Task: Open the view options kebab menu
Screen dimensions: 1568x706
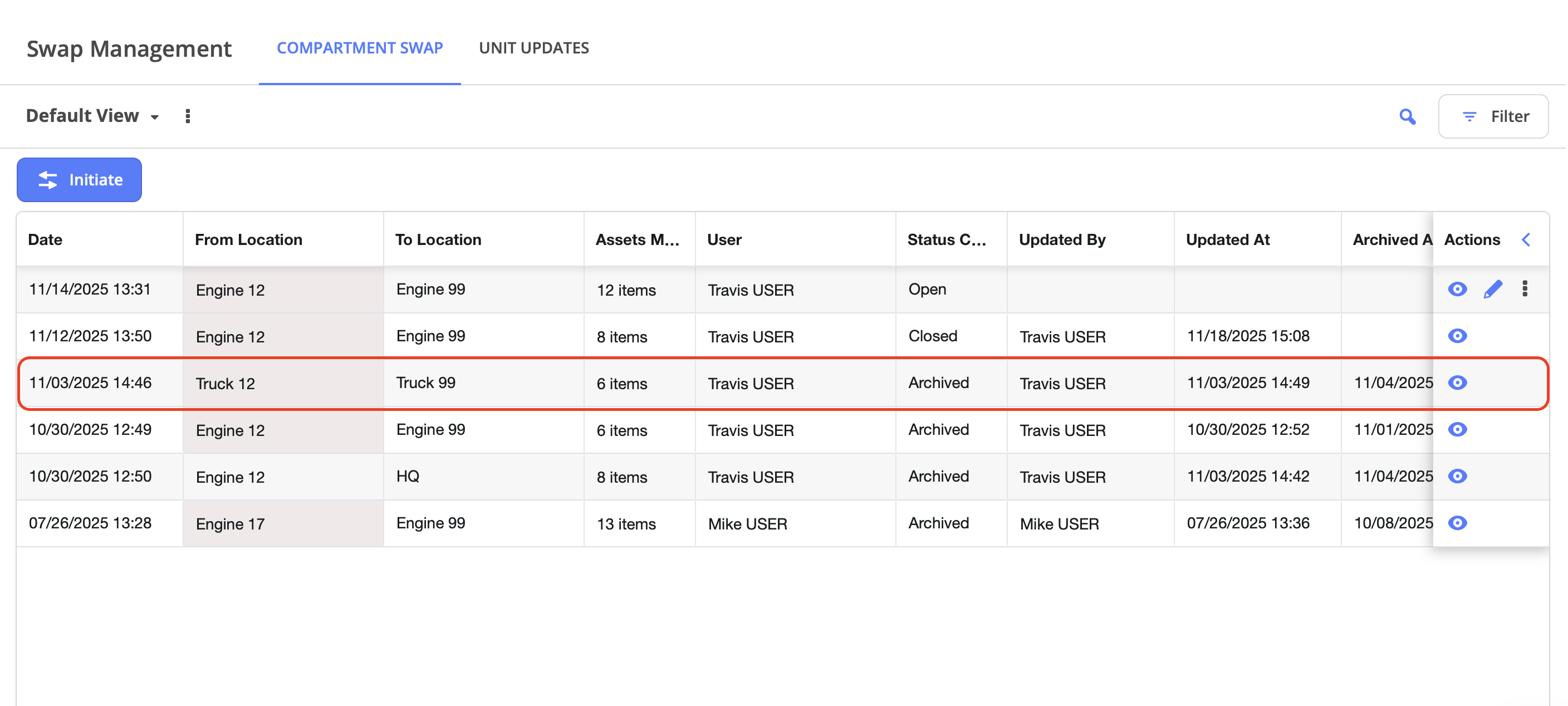Action: [x=188, y=116]
